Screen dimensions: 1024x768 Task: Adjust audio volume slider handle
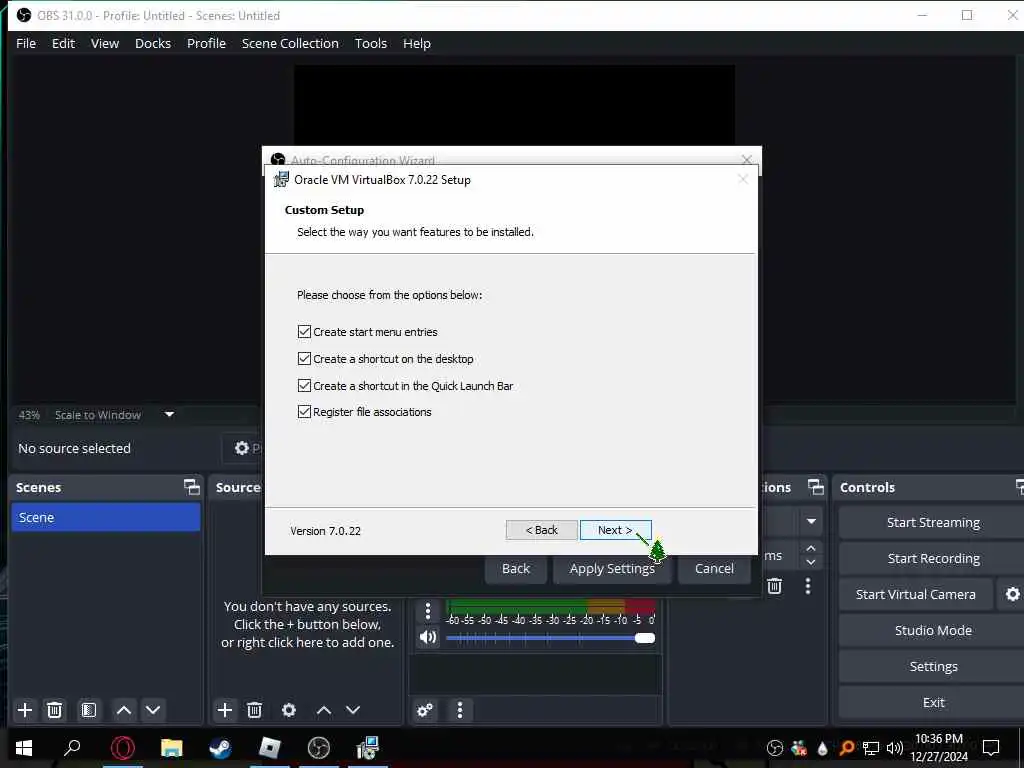point(645,637)
